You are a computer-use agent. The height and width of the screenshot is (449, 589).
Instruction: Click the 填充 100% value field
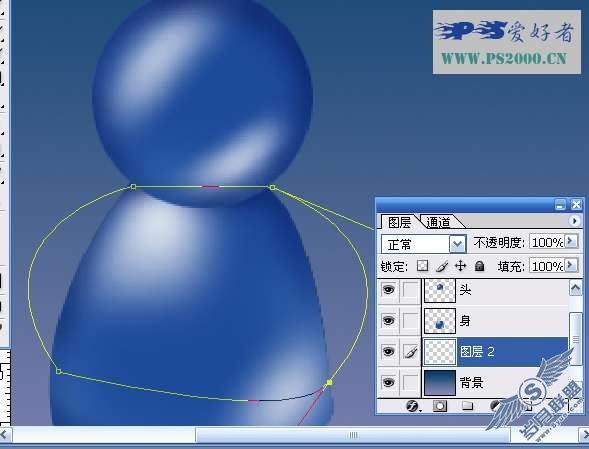pos(547,266)
